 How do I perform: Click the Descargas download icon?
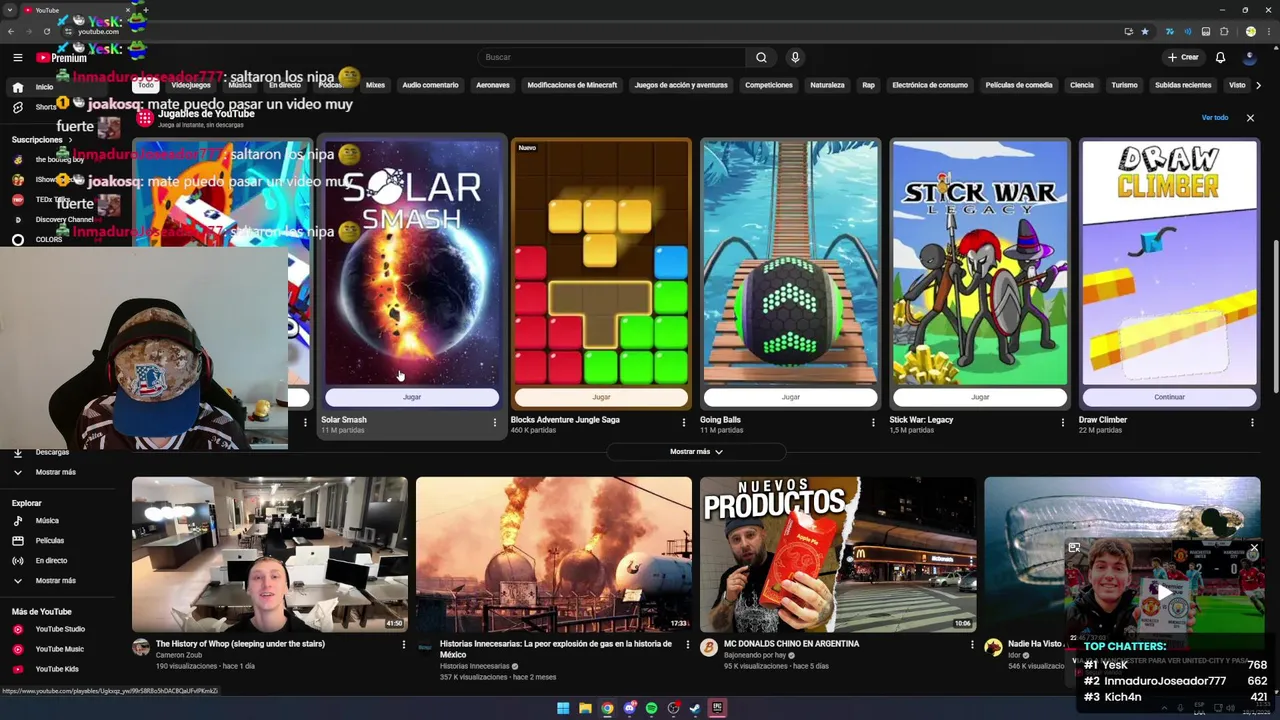17,452
